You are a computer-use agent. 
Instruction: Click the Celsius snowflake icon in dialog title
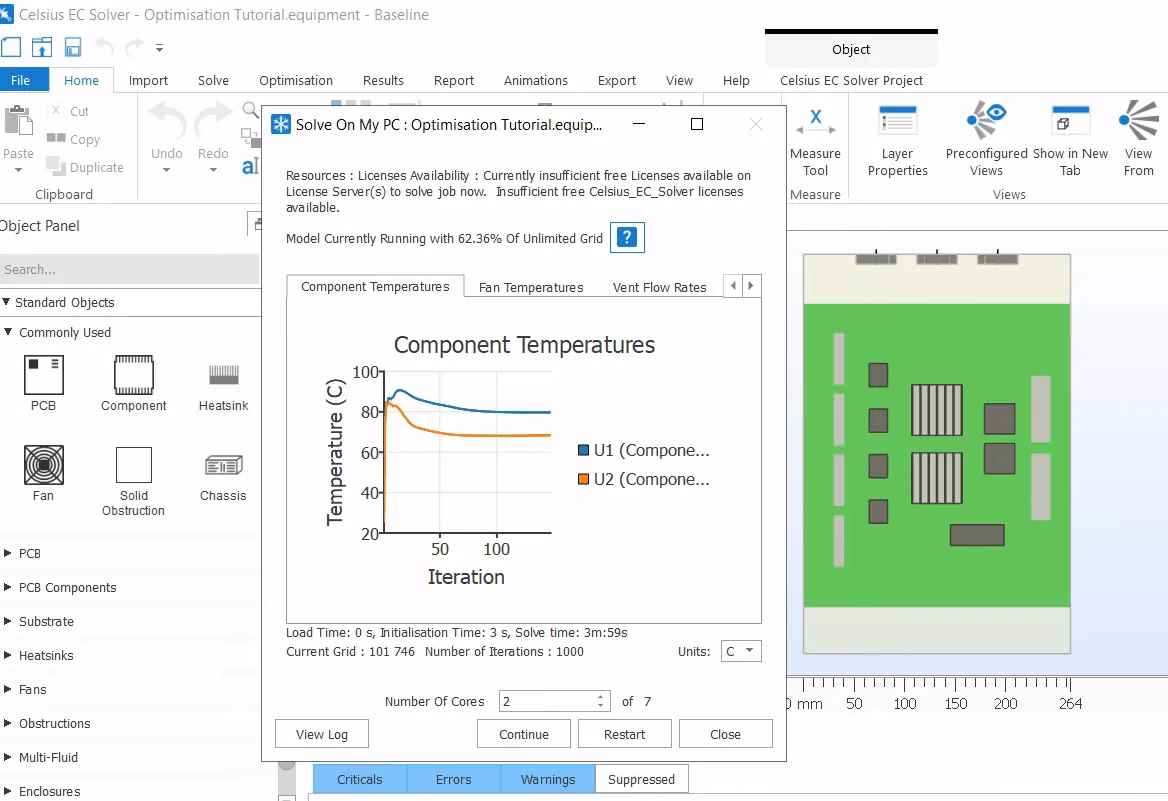[281, 124]
